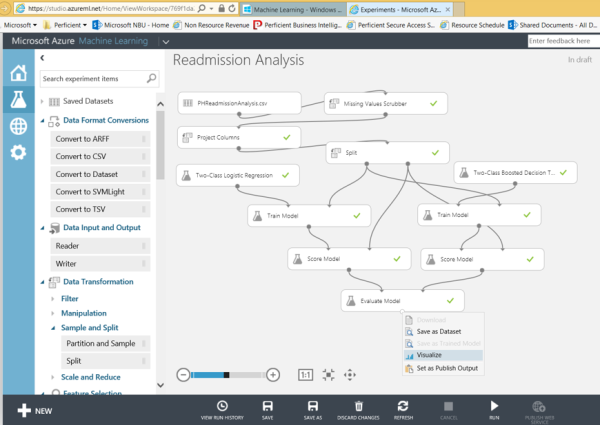Image resolution: width=600 pixels, height=425 pixels.
Task: Click the Save icon in bottom bar
Action: tap(267, 406)
